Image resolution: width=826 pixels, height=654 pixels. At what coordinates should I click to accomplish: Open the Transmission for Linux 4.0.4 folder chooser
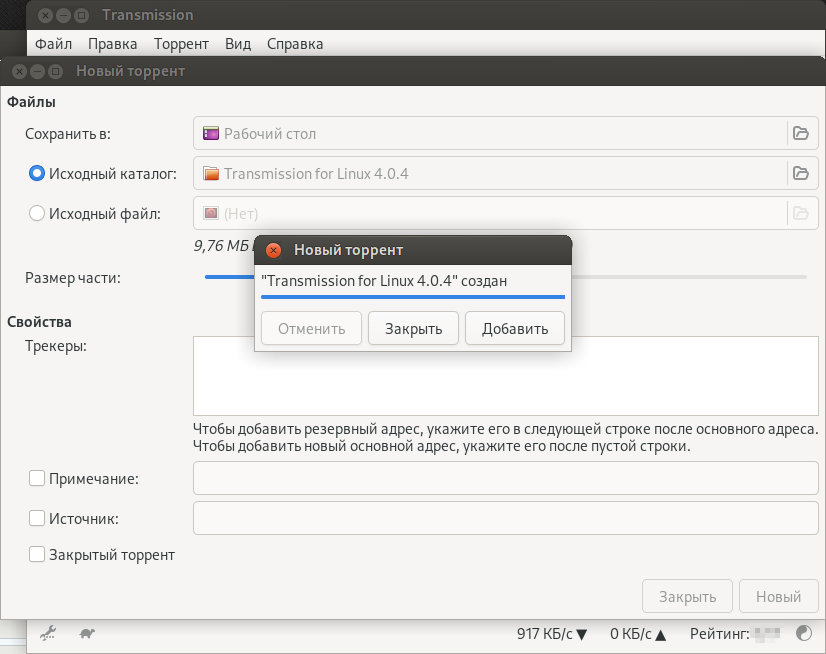(506, 173)
